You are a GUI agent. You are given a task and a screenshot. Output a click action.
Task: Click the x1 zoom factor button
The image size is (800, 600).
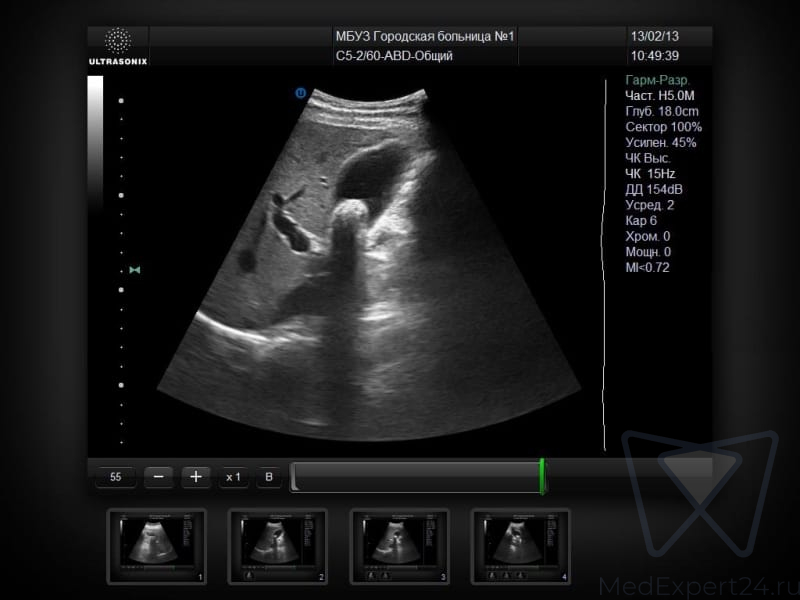coord(233,477)
